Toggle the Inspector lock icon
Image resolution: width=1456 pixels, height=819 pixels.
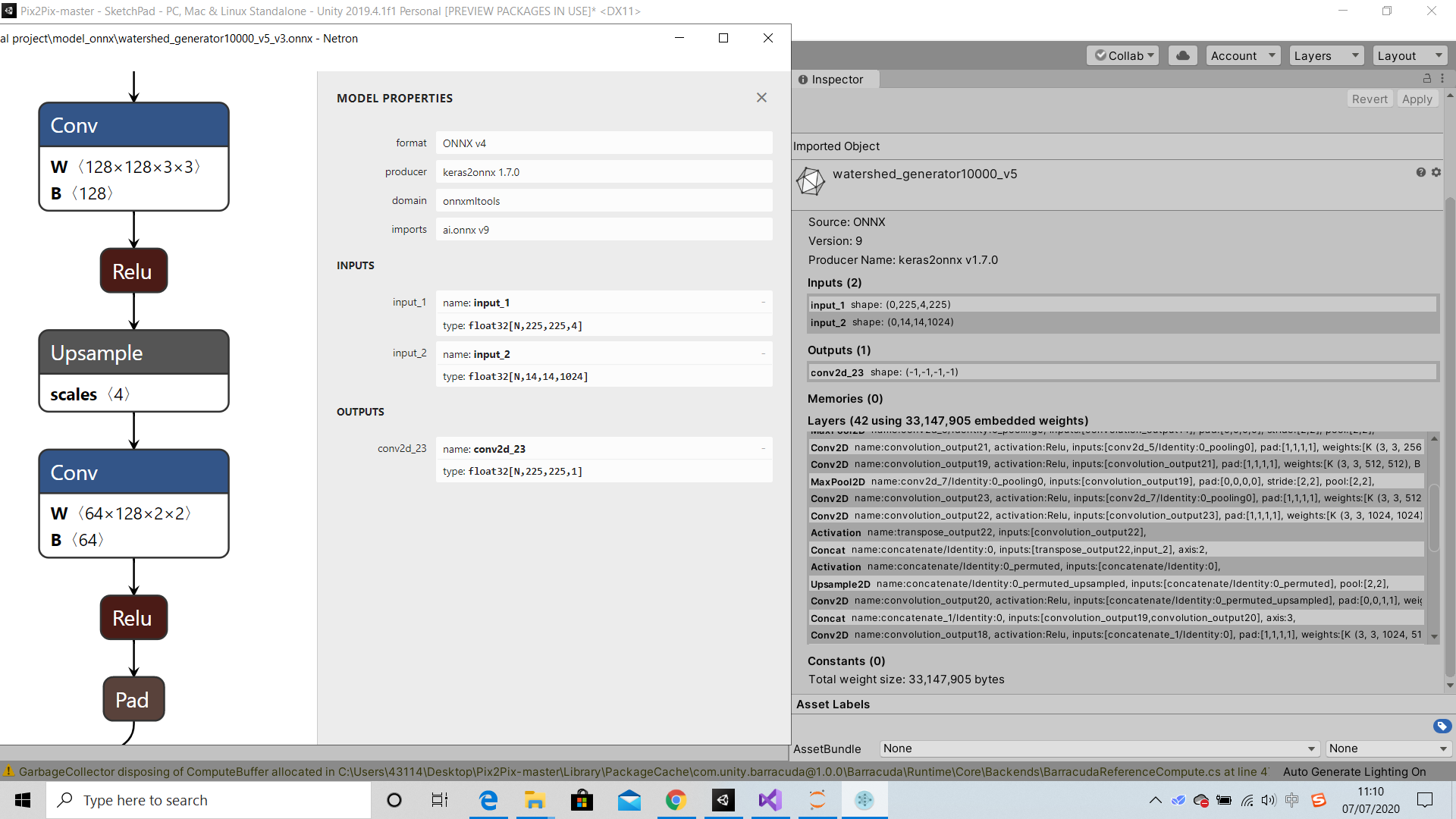1427,79
